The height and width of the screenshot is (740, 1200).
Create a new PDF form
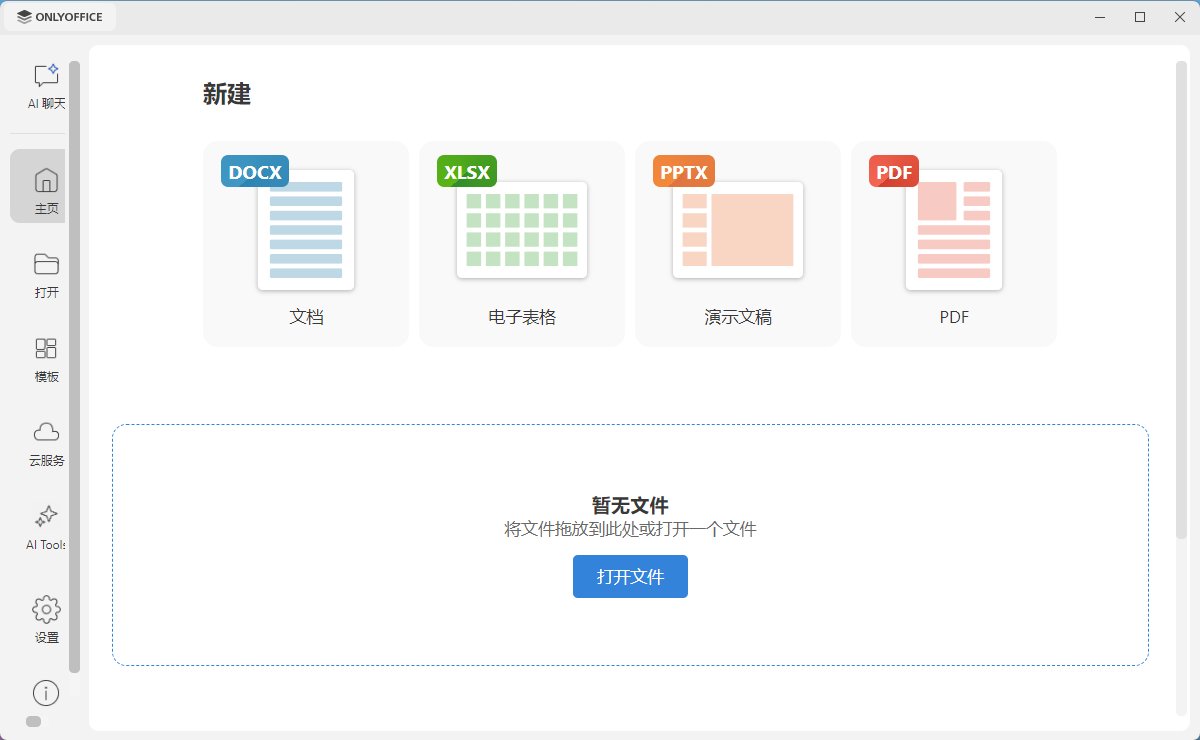coord(954,244)
